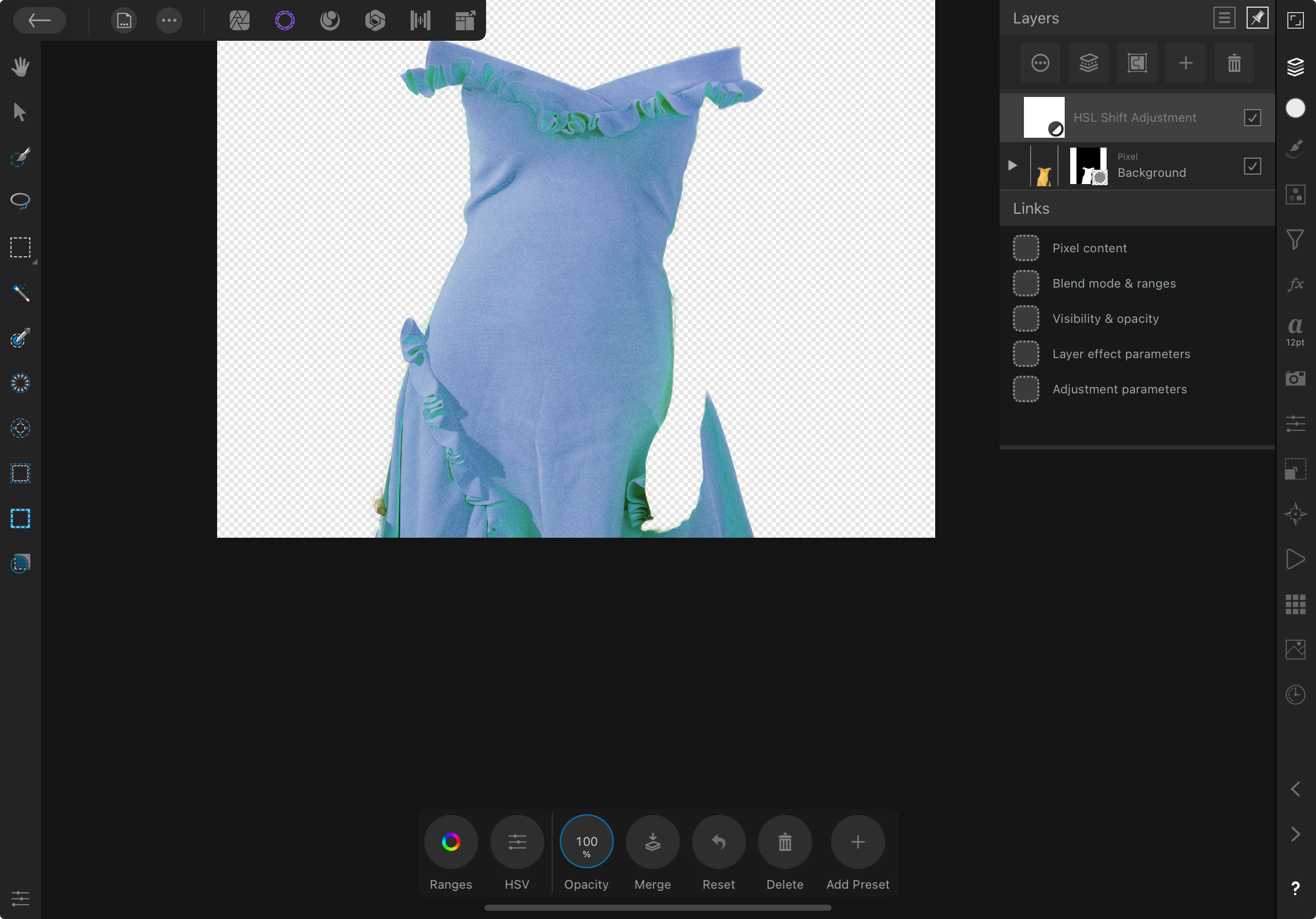Open the help question mark
This screenshot has width=1316, height=919.
point(1296,888)
